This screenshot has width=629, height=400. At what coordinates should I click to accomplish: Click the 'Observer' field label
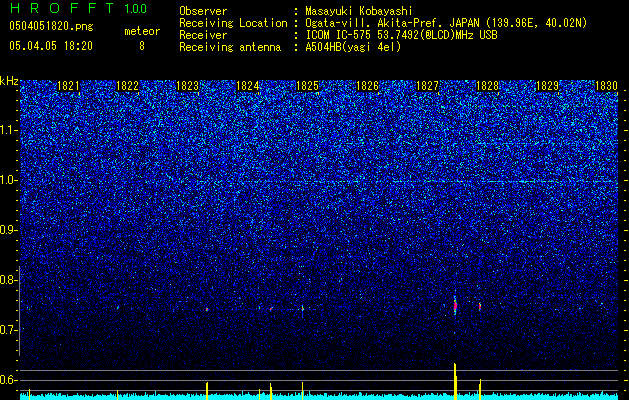click(203, 11)
